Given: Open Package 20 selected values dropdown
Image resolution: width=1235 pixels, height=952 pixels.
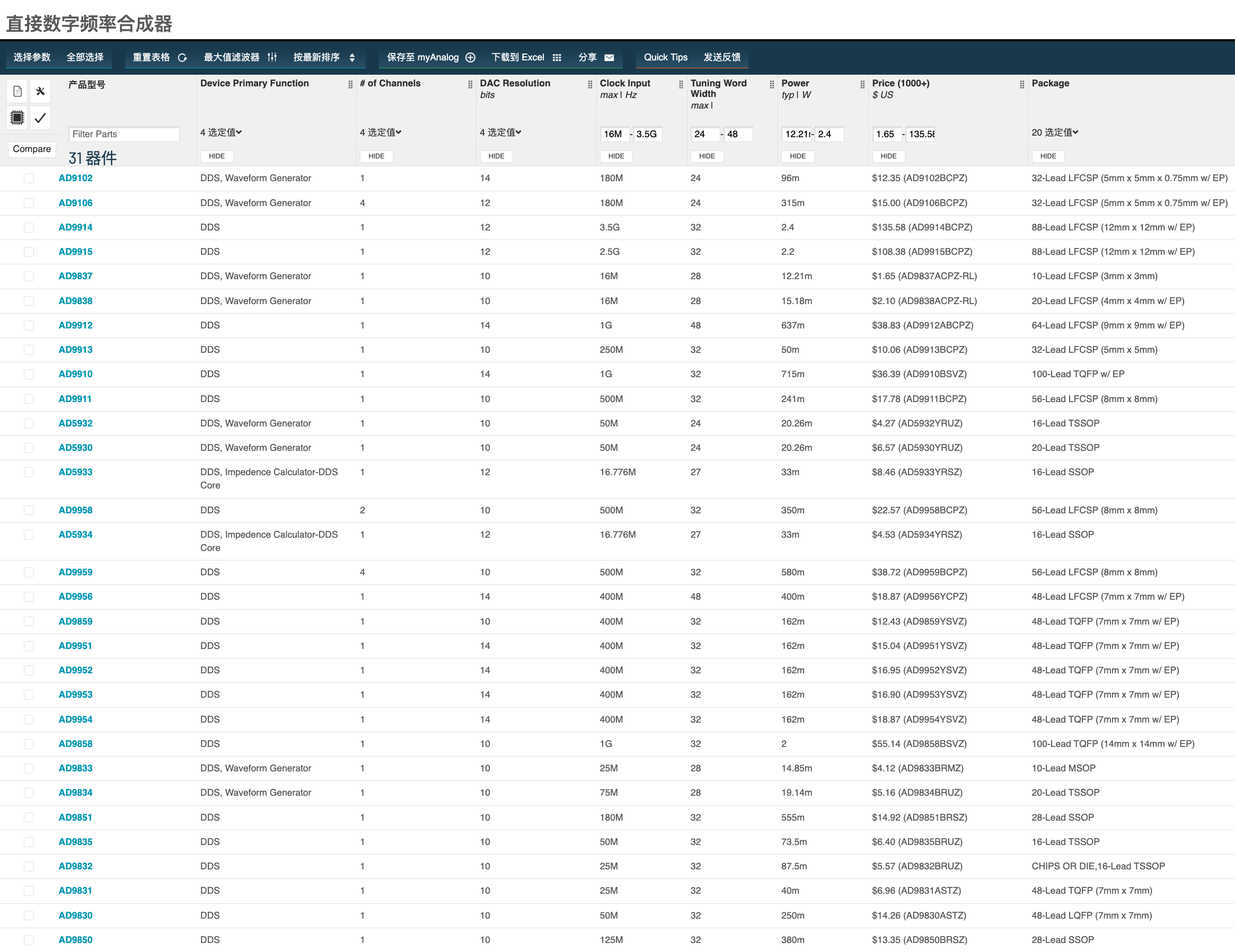Looking at the screenshot, I should 1055,132.
